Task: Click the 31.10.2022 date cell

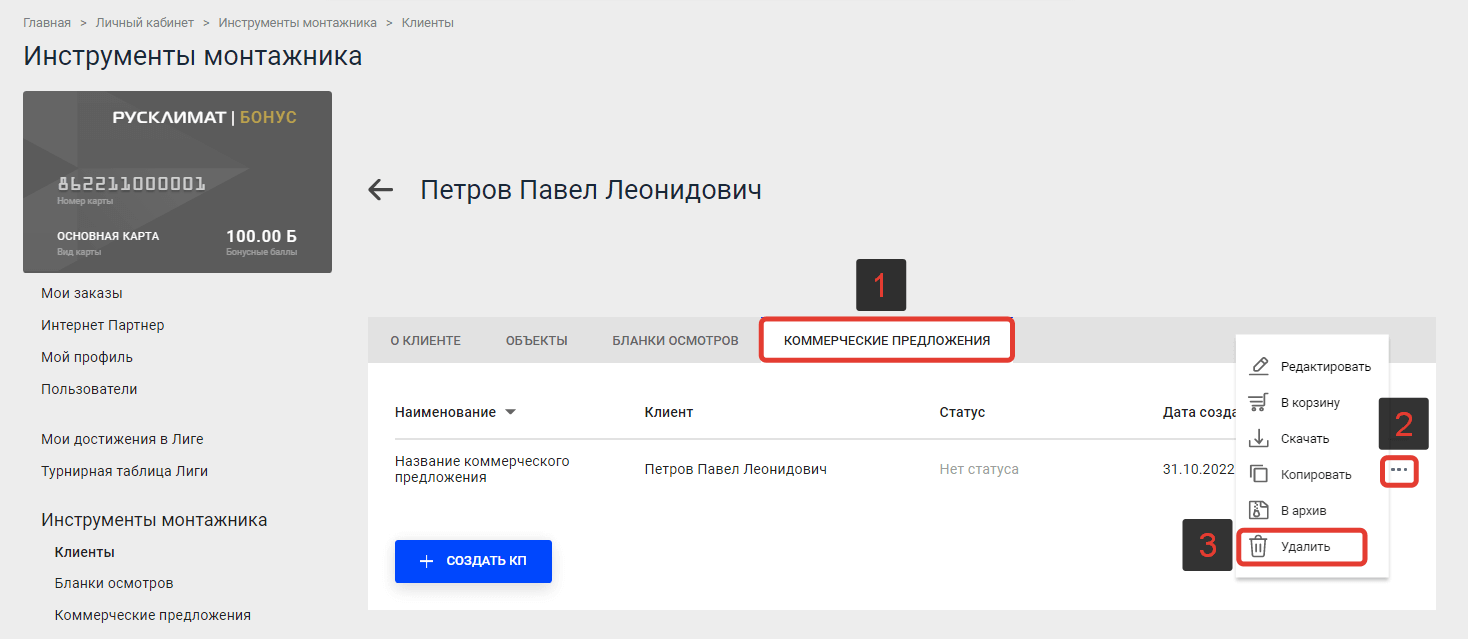Action: click(1199, 469)
